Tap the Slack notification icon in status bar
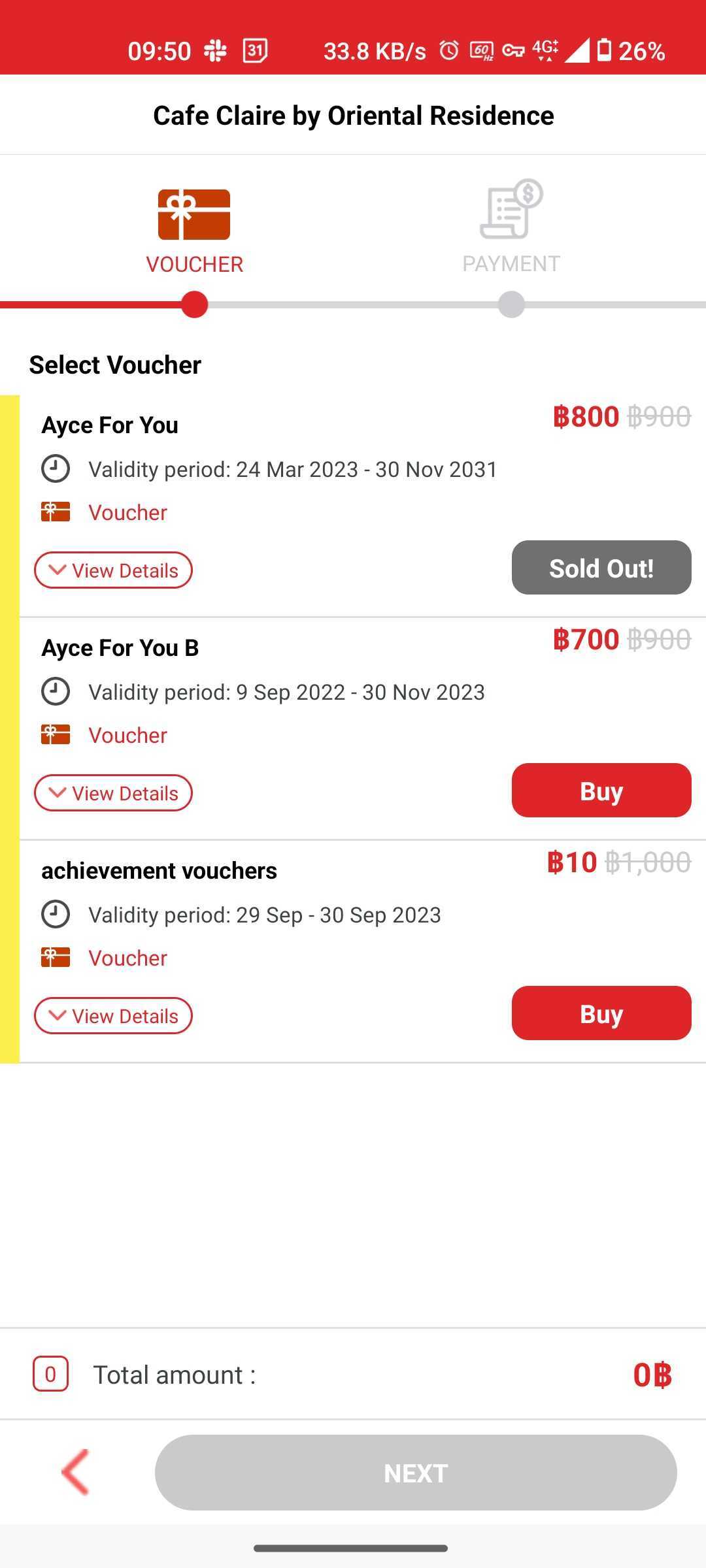706x1568 pixels. [215, 50]
